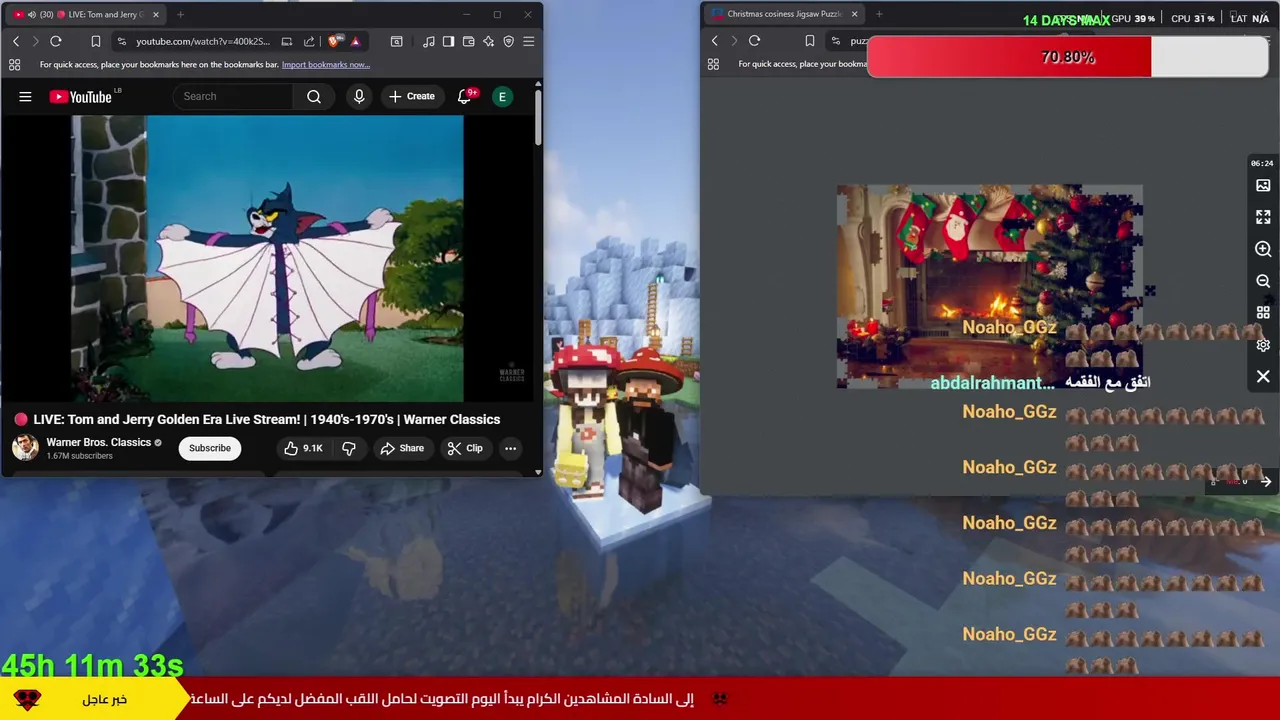This screenshot has height=720, width=1280.
Task: Reload the jigsaw puzzle page
Action: point(754,41)
